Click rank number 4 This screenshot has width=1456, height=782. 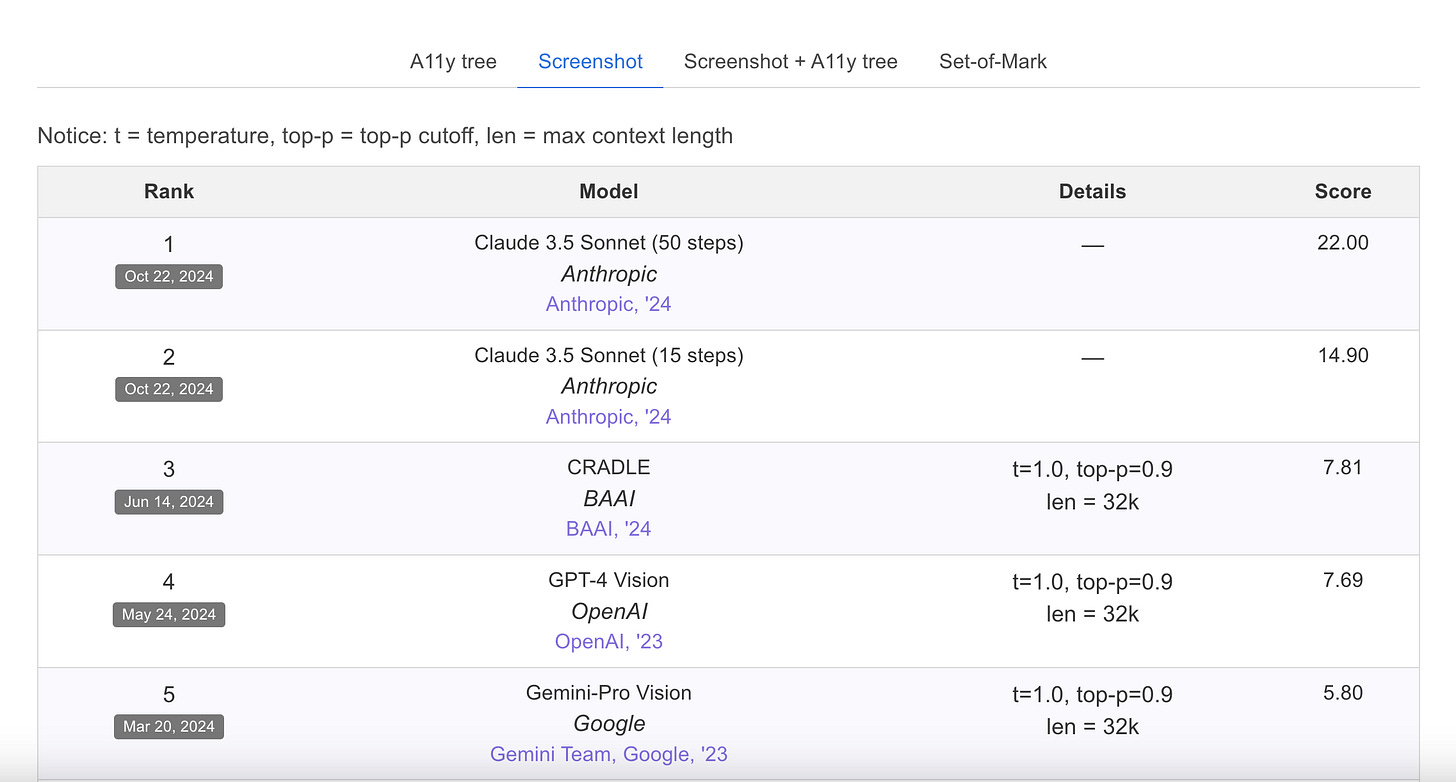[169, 582]
